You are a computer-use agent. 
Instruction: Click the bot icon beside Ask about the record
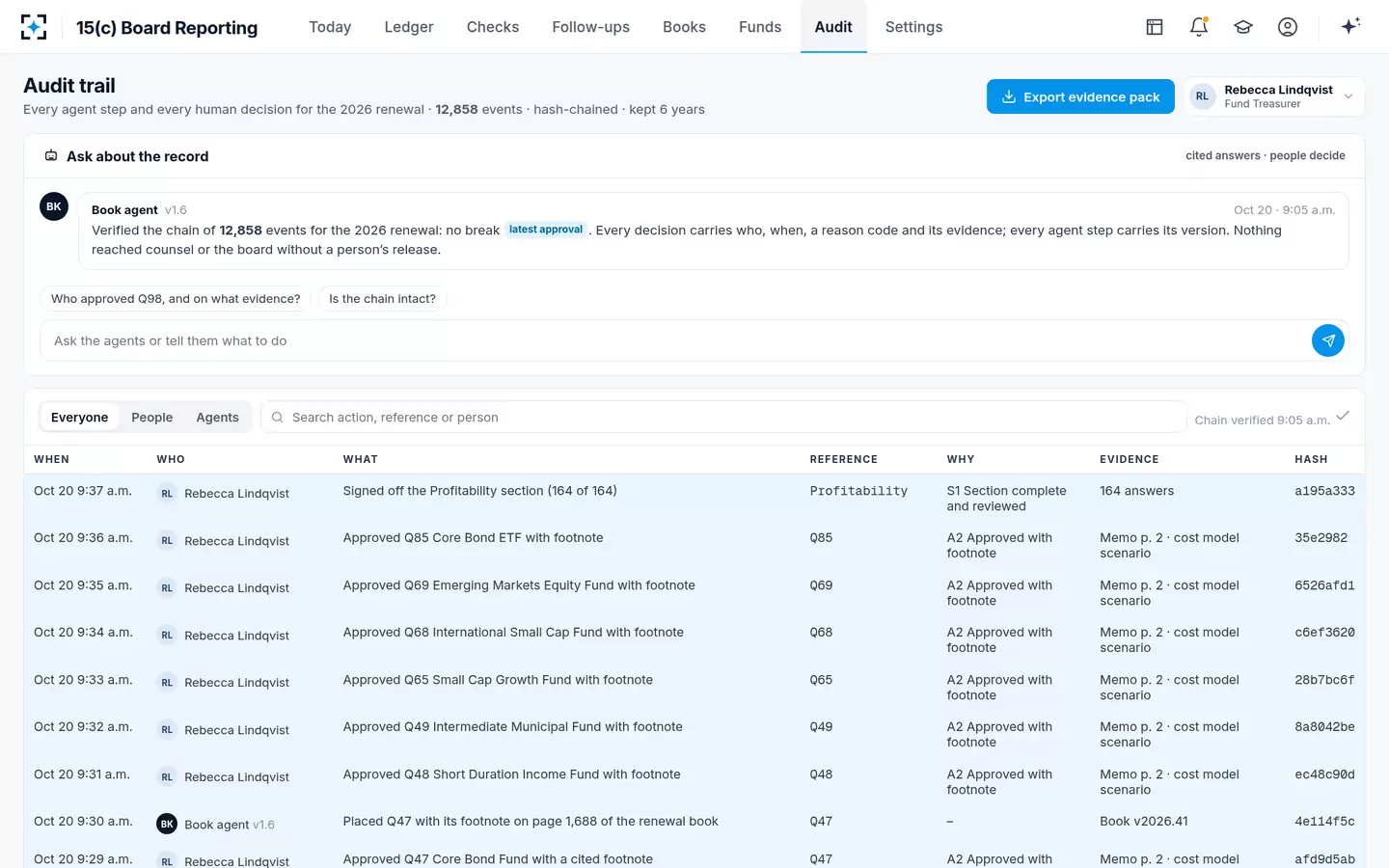tap(51, 155)
